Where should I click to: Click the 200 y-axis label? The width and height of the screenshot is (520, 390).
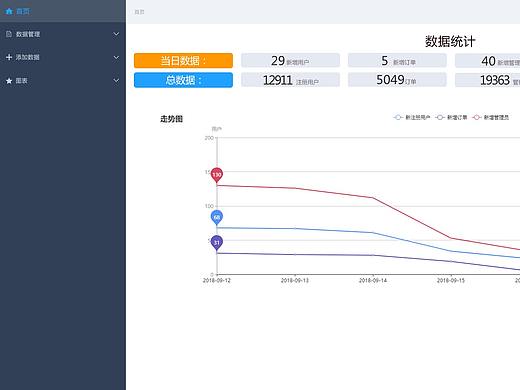(209, 138)
